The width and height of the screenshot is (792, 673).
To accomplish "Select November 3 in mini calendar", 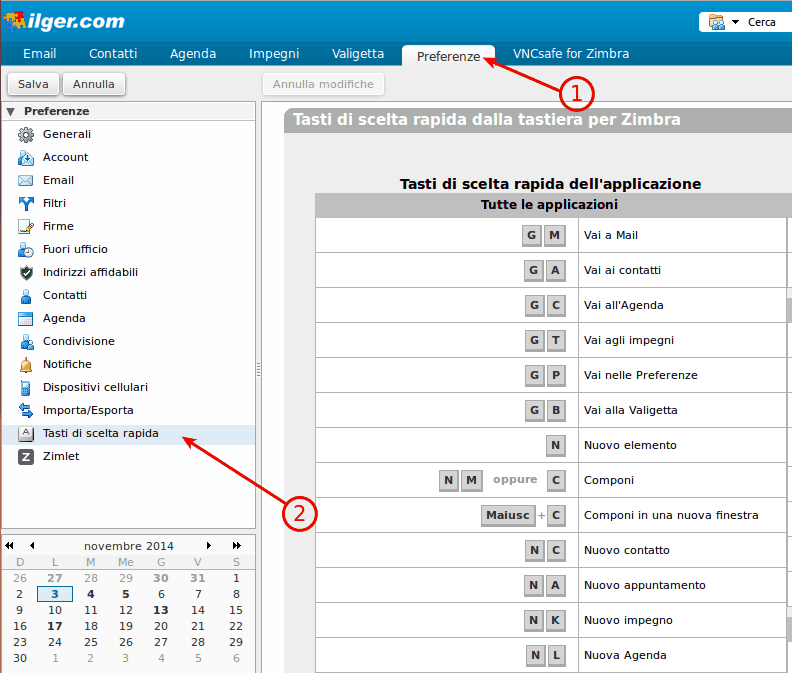I will (x=55, y=594).
